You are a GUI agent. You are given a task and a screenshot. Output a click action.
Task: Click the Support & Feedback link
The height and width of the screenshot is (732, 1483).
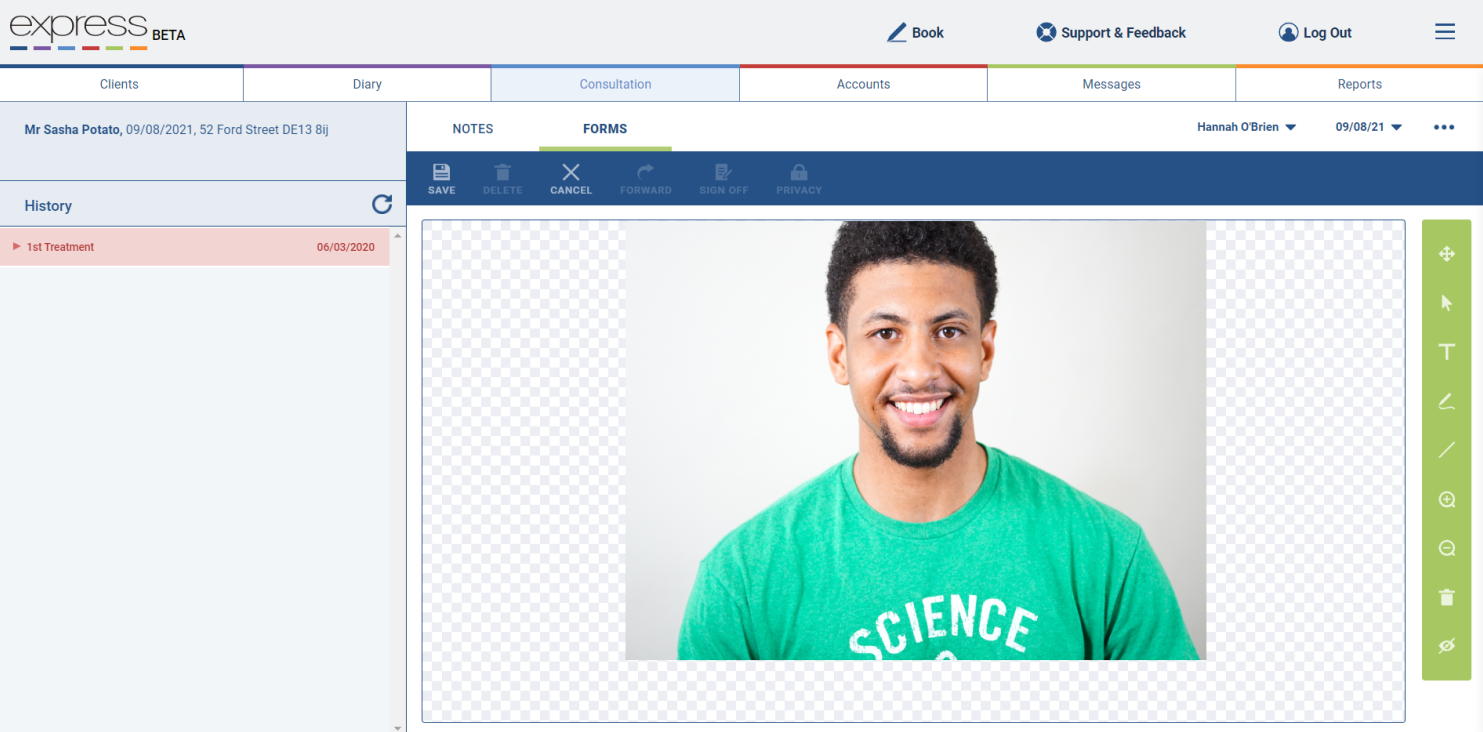pos(1110,33)
